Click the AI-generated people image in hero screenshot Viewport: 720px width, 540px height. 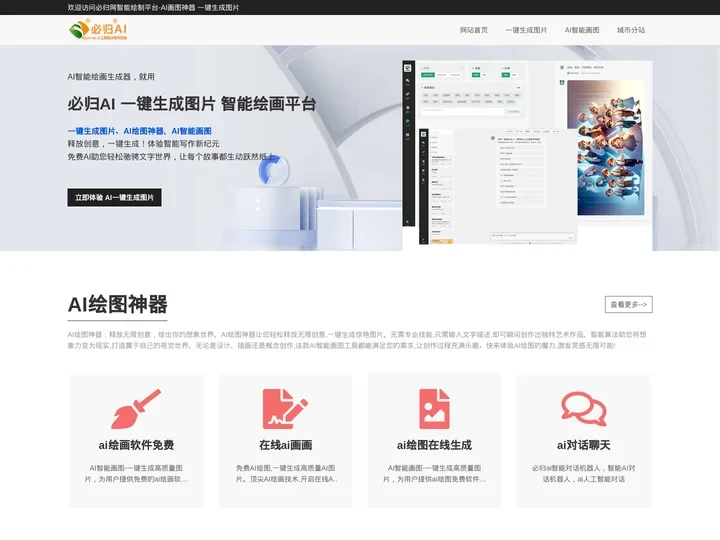point(605,148)
